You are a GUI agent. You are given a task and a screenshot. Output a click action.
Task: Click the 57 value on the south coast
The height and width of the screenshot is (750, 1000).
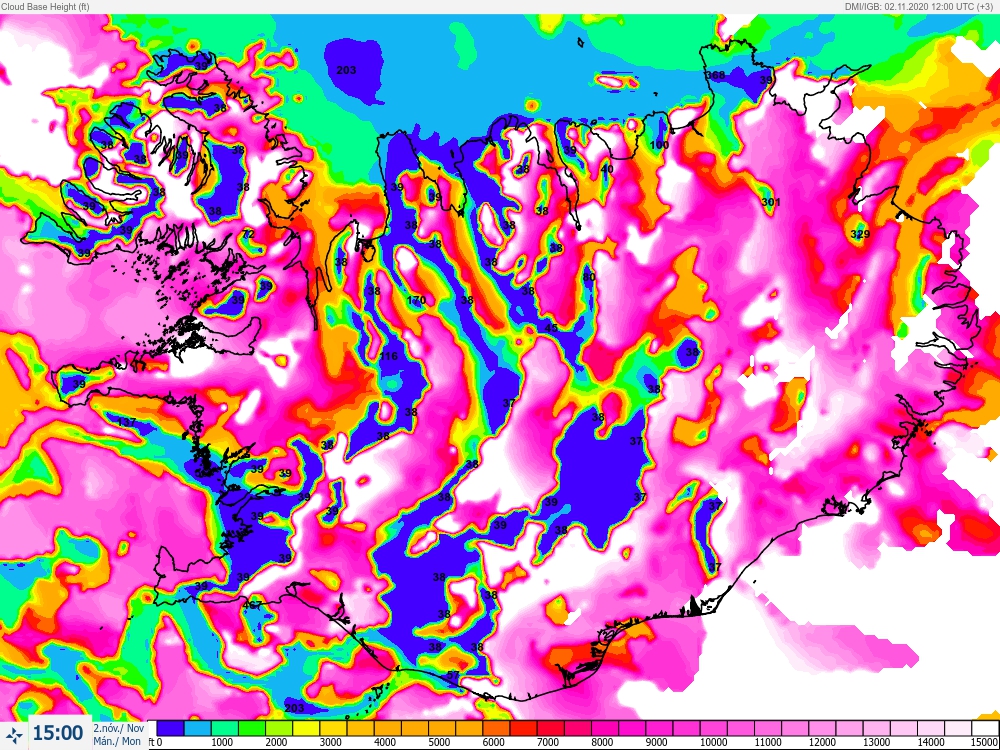(x=453, y=675)
